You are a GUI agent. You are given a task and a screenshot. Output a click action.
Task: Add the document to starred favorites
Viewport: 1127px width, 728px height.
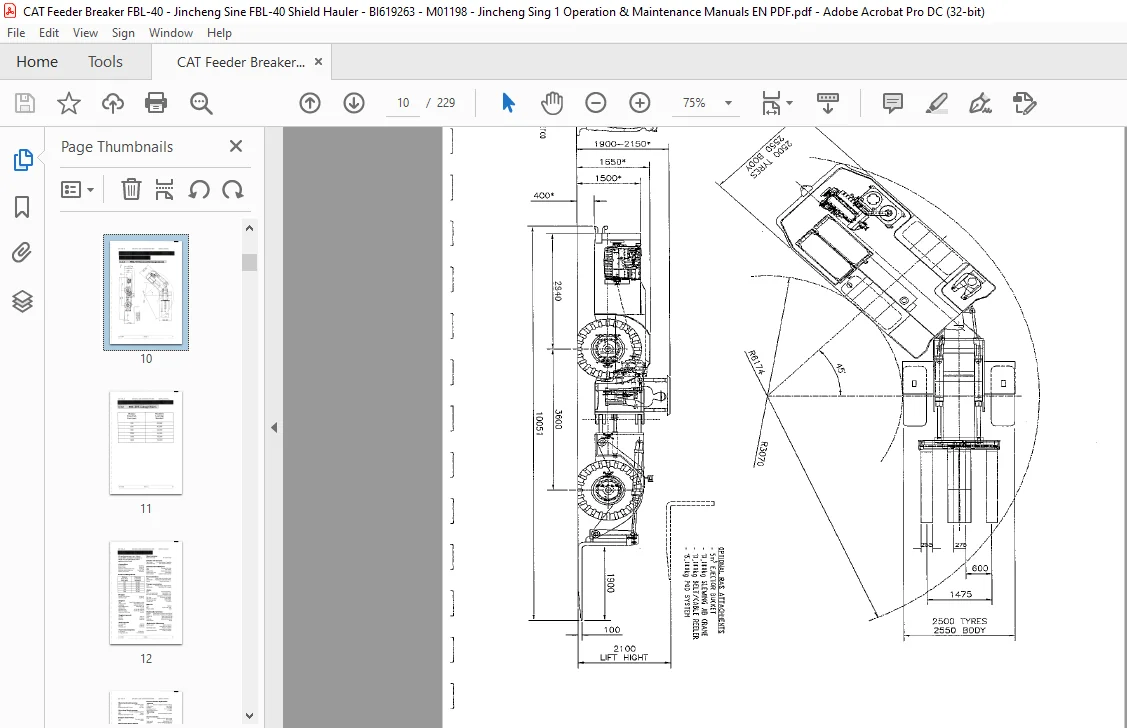69,103
